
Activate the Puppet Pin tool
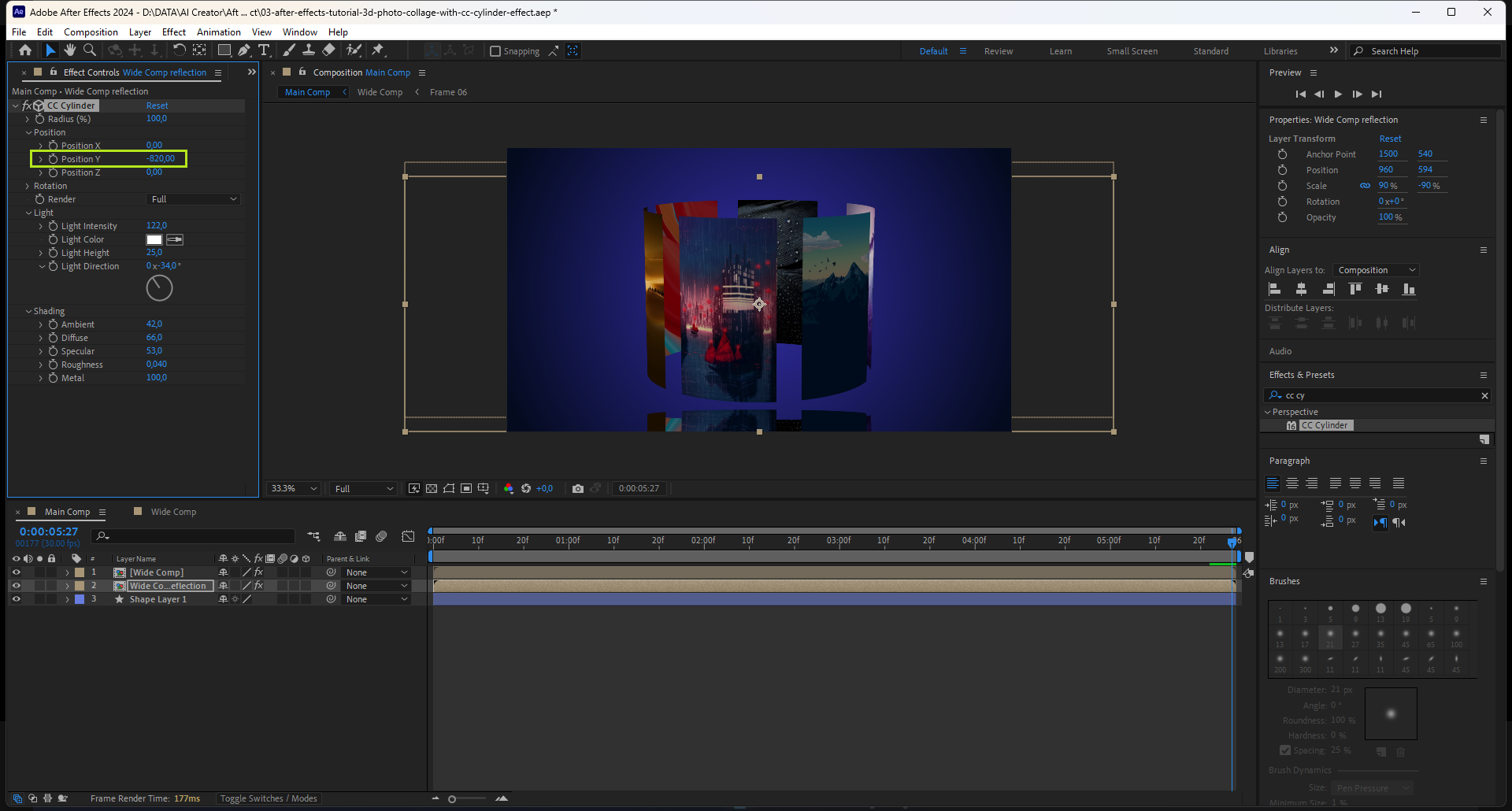(378, 50)
